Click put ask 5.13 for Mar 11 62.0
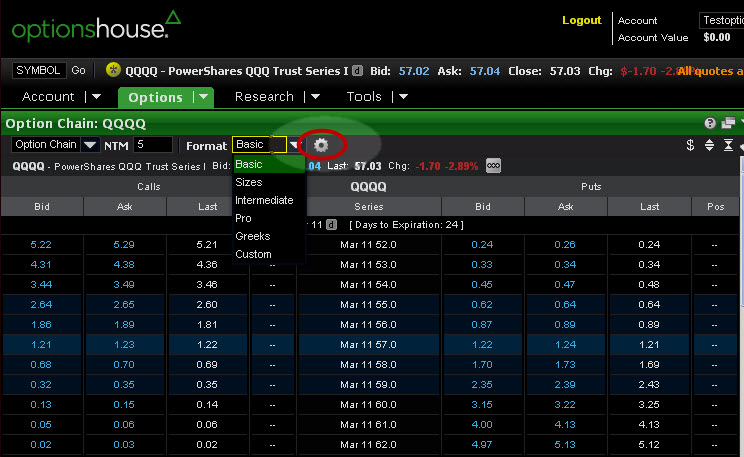 tap(565, 445)
